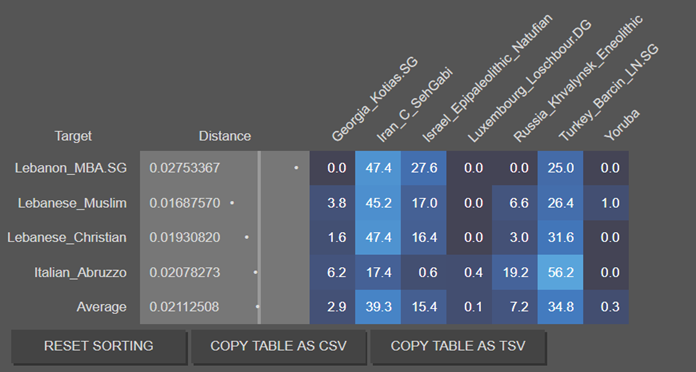The height and width of the screenshot is (372, 696).
Task: Click the 56.2 cell for Italian_Abruzzo
Action: click(560, 272)
